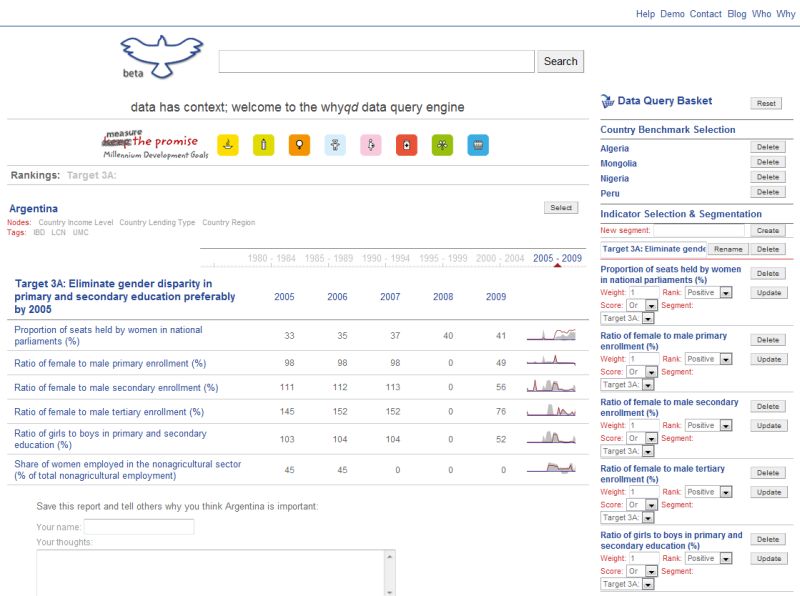This screenshot has height=596, width=800.
Task: Open sparkline for female to male tertiary enrollment
Action: (x=551, y=410)
